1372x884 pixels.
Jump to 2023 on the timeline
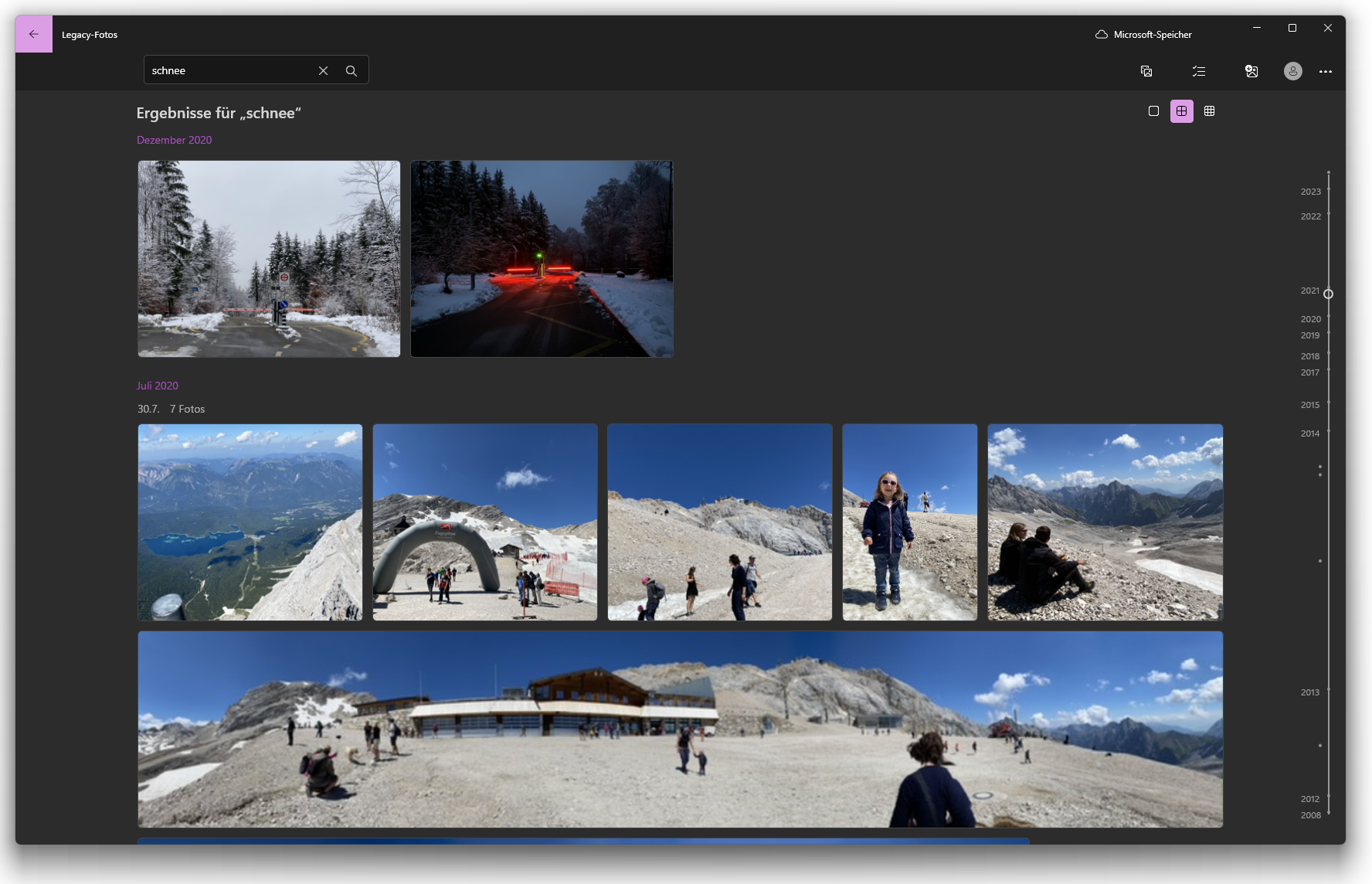pyautogui.click(x=1310, y=192)
